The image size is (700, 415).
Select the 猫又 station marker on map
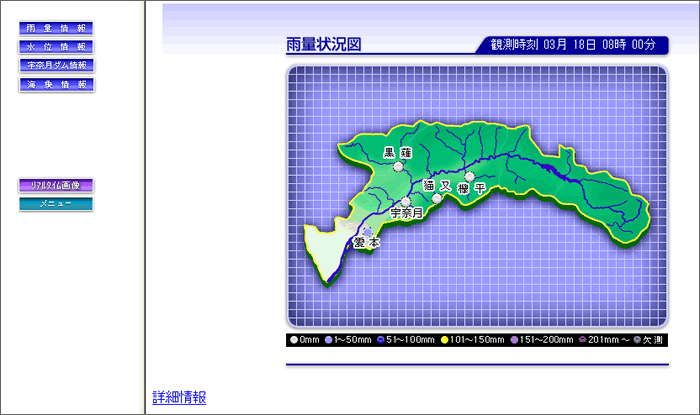point(437,199)
